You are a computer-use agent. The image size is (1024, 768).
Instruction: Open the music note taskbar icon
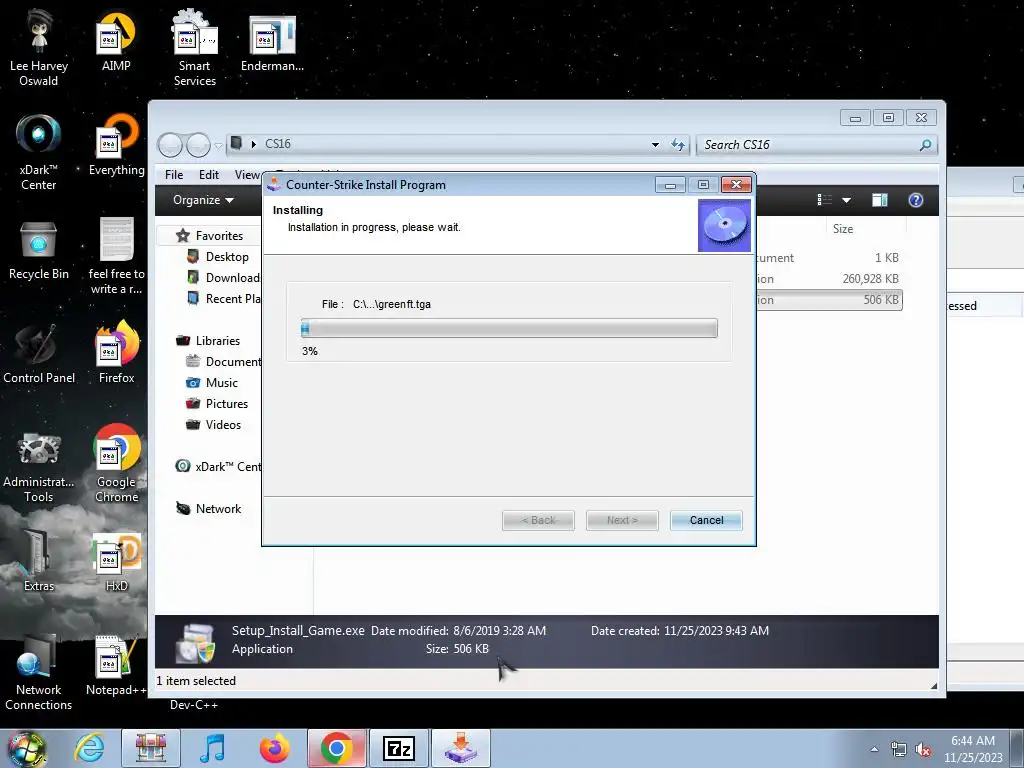[212, 748]
